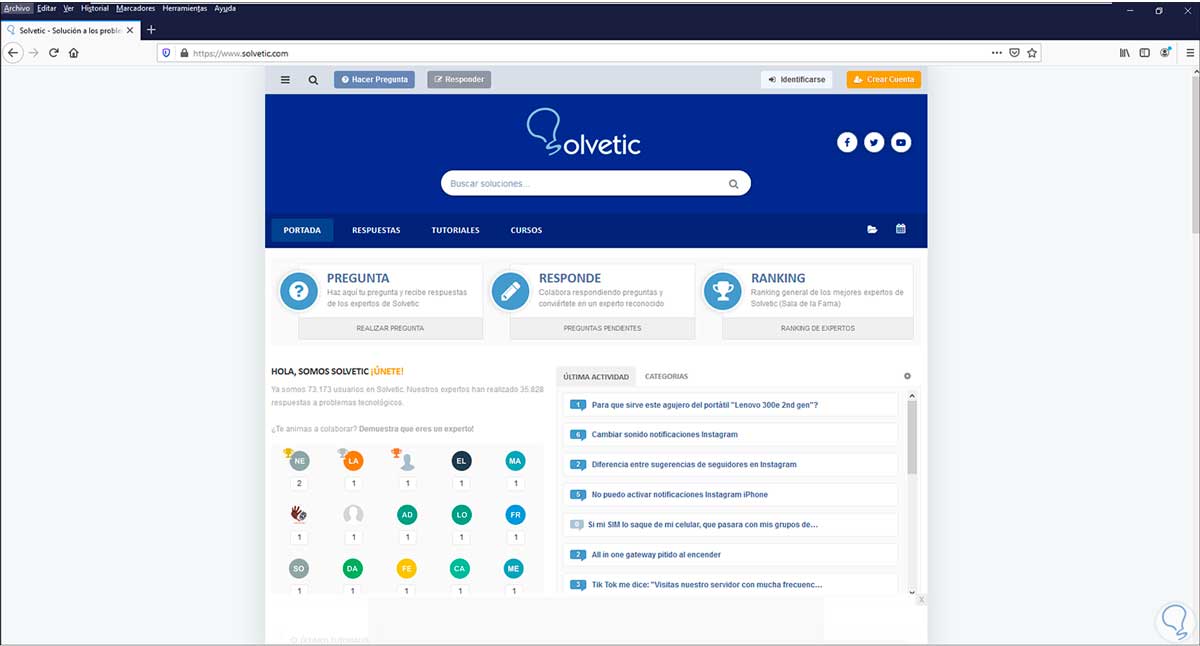
Task: Switch to the ÚLTIMA ACTIVIDAD tab
Action: coord(596,377)
